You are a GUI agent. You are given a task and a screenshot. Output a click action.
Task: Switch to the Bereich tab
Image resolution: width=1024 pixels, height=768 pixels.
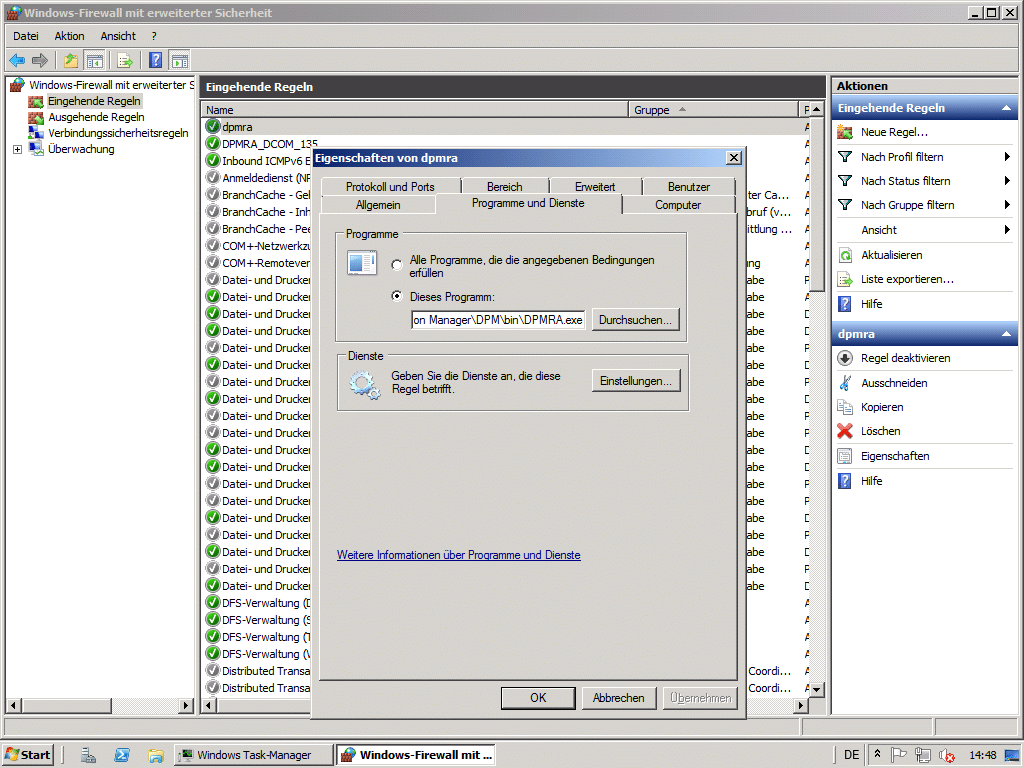tap(505, 187)
